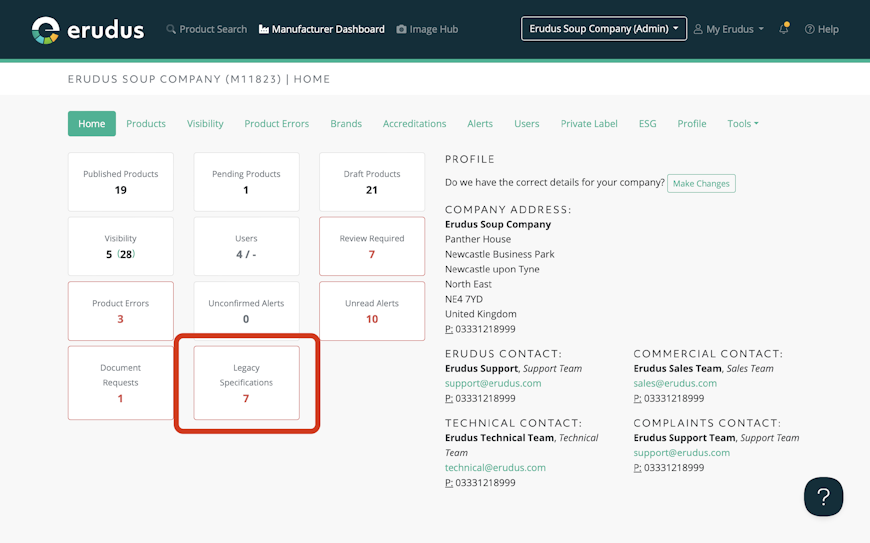Open the Product Errors tab
Image resolution: width=870 pixels, height=543 pixels.
[x=277, y=124]
